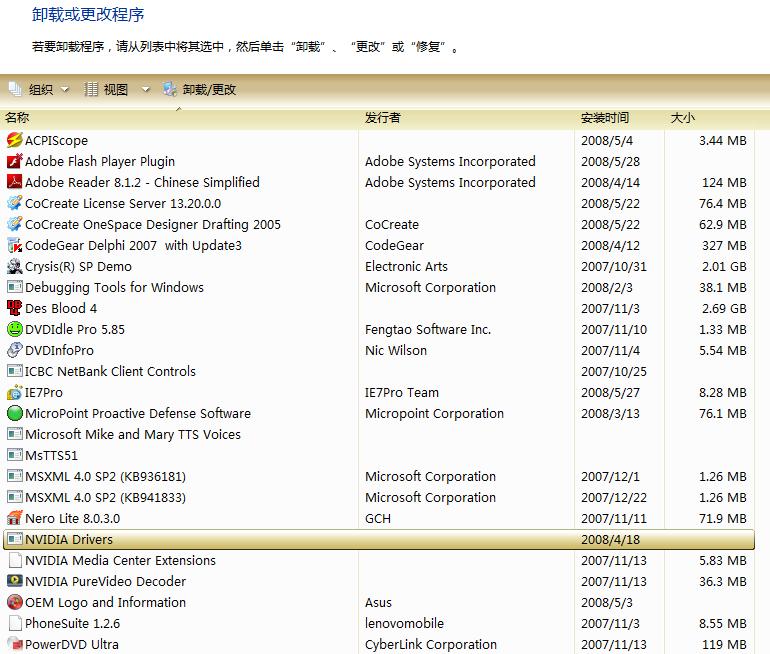The image size is (770, 654).
Task: Select Adobe Flash Player Plugin name
Action: pos(100,162)
